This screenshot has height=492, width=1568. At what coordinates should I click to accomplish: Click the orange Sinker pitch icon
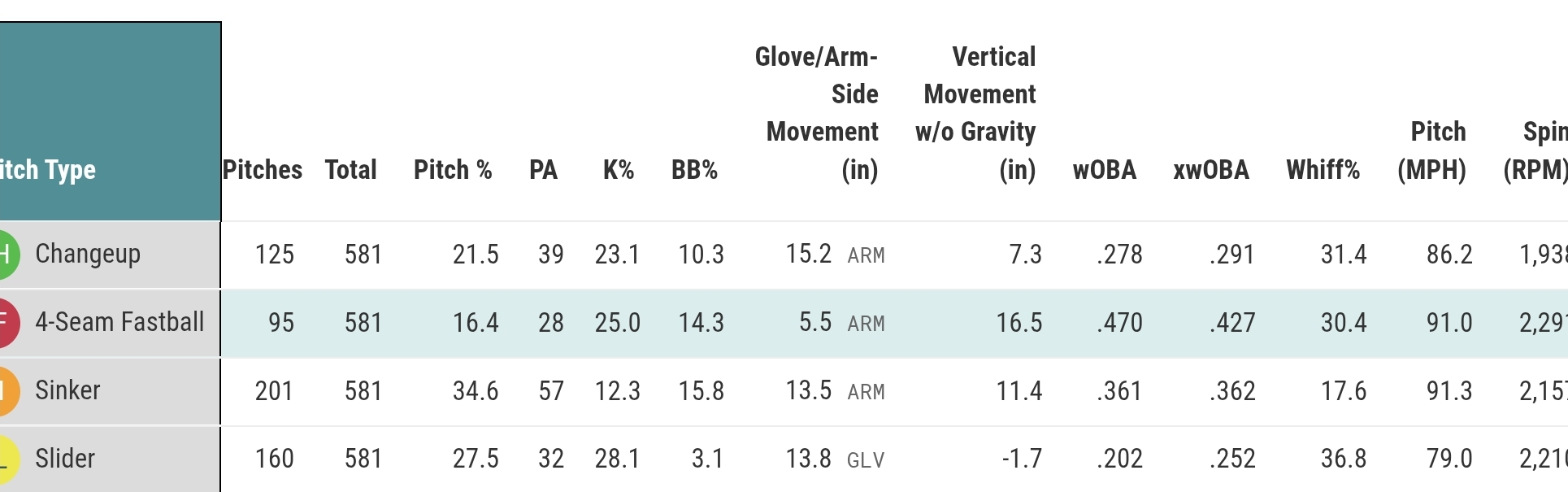click(x=7, y=391)
